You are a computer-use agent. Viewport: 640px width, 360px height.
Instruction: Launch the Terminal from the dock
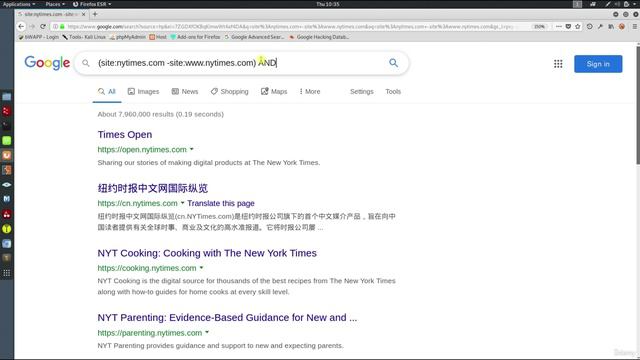click(x=7, y=126)
